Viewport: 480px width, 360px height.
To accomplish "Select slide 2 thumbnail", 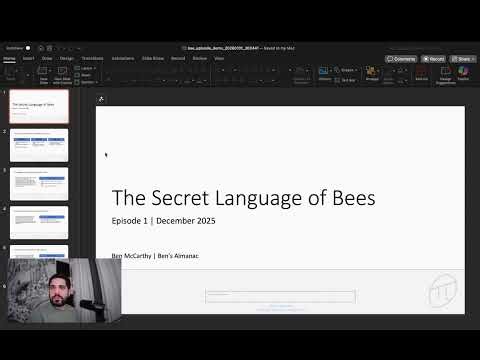I will tap(39, 145).
